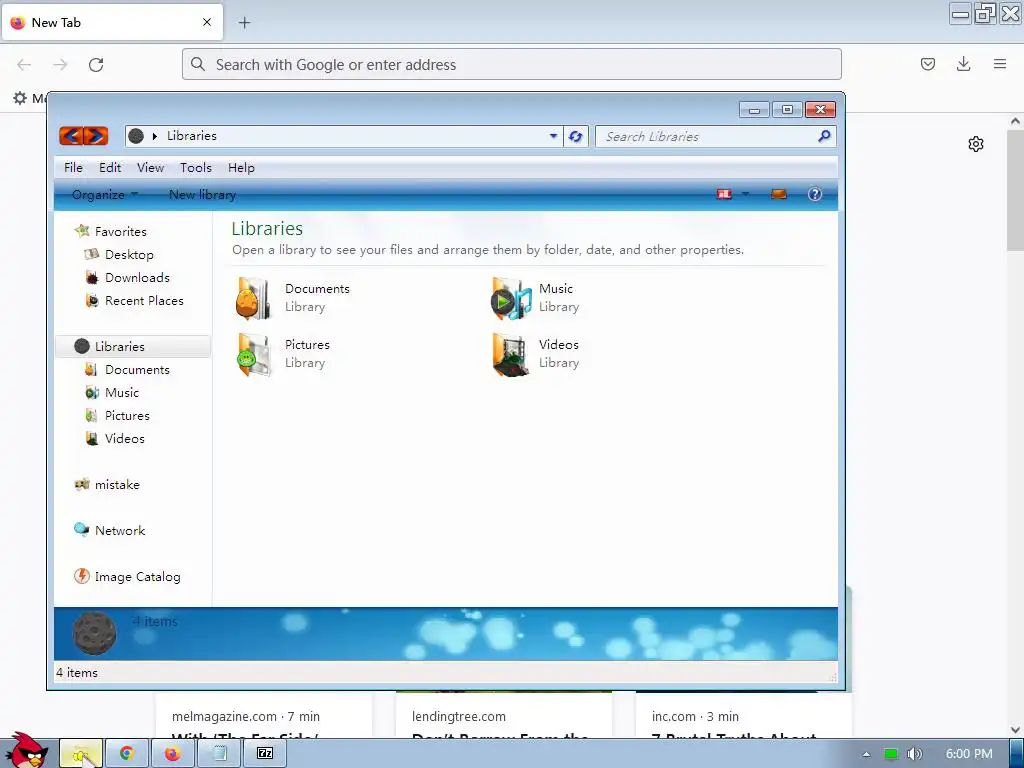Select Pictures in the navigation tree
This screenshot has width=1024, height=768.
point(127,415)
